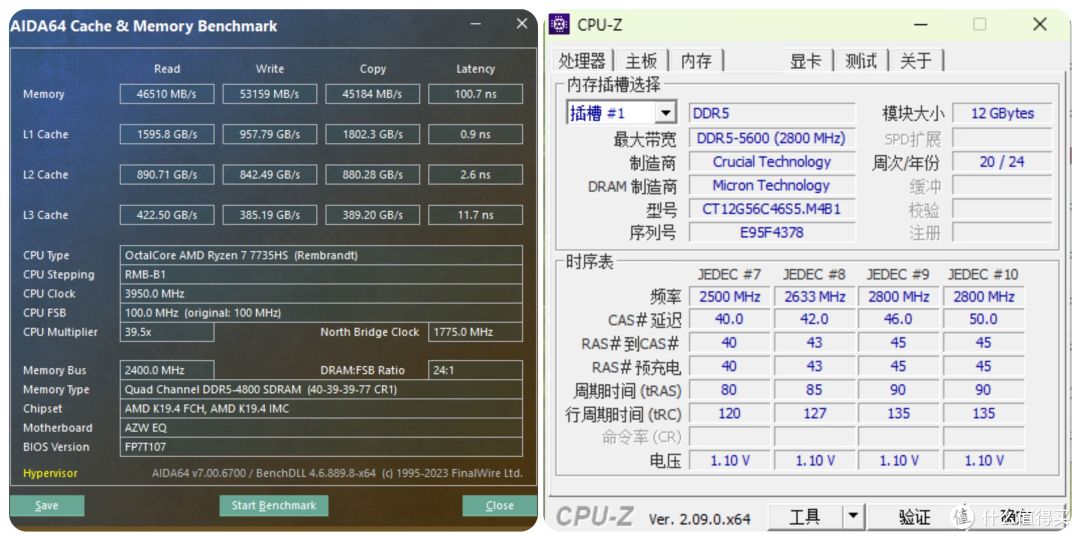This screenshot has height=540, width=1080.
Task: Click L1 Cache Write value 957.79 GB/s
Action: tap(269, 134)
